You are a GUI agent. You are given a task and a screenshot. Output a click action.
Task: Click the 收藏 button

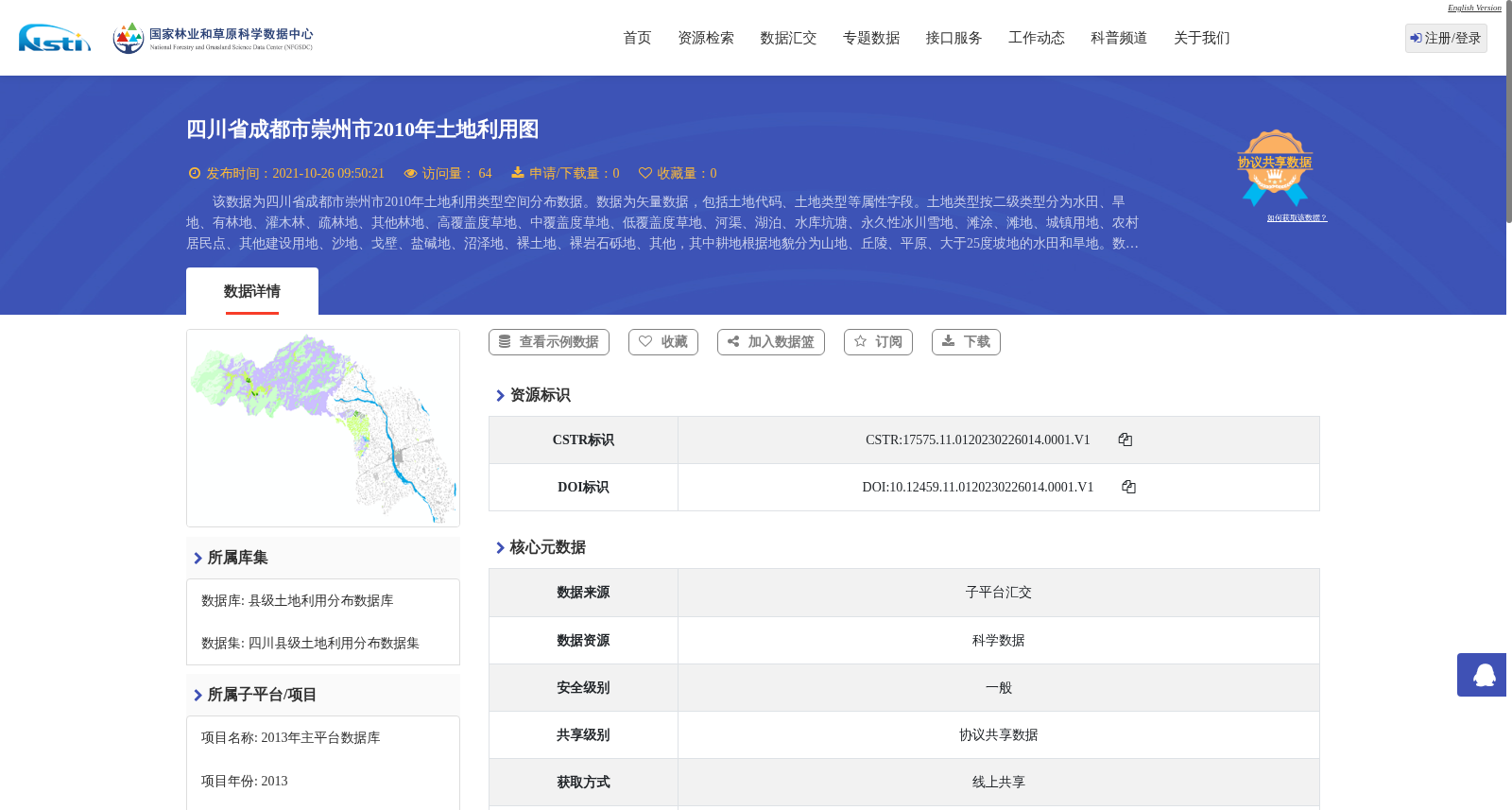663,342
